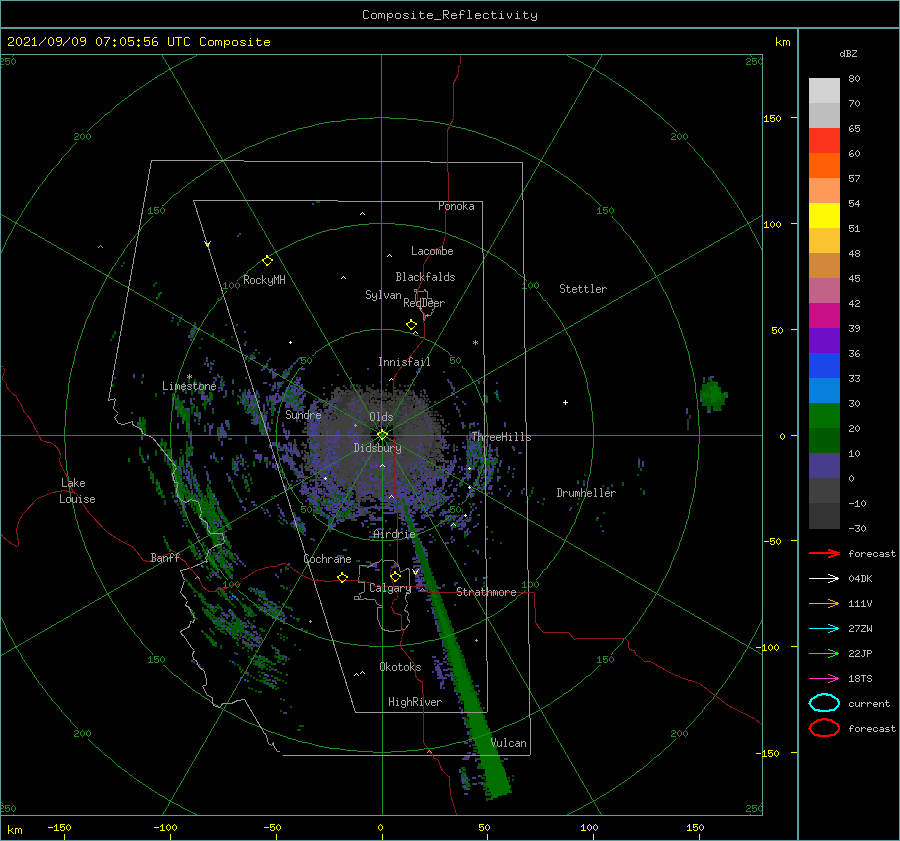The image size is (900, 841).
Task: Click the yellow diamond marker below RedDeer
Action: (x=412, y=325)
